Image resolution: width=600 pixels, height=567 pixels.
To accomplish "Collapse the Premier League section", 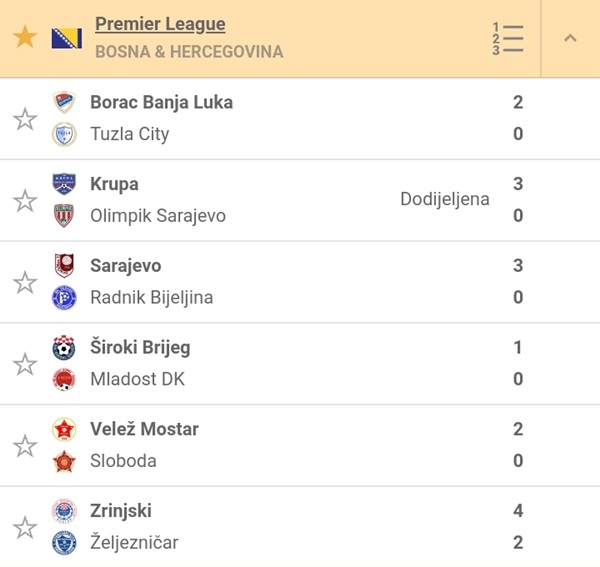I will pos(570,38).
